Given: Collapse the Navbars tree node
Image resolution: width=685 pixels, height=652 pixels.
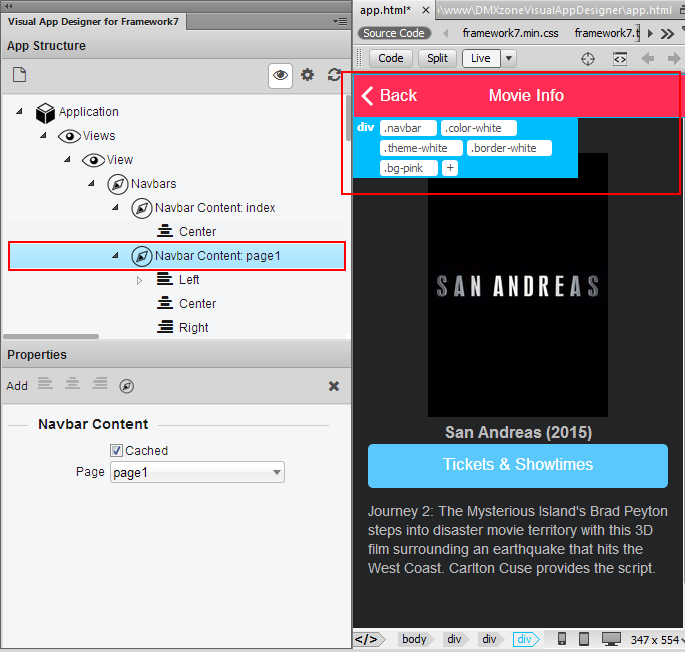Looking at the screenshot, I should (91, 184).
